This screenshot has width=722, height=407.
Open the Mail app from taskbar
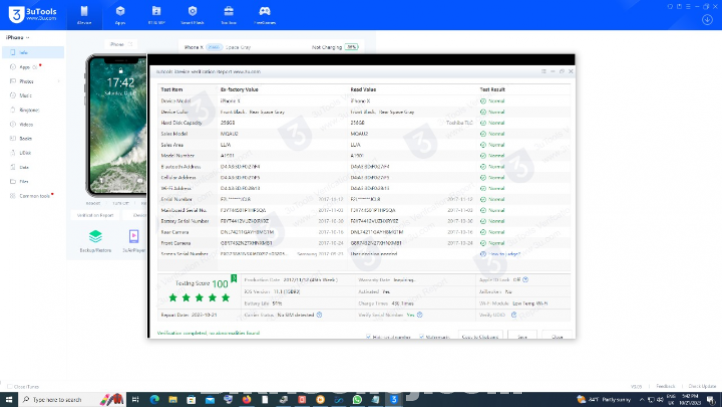point(210,400)
